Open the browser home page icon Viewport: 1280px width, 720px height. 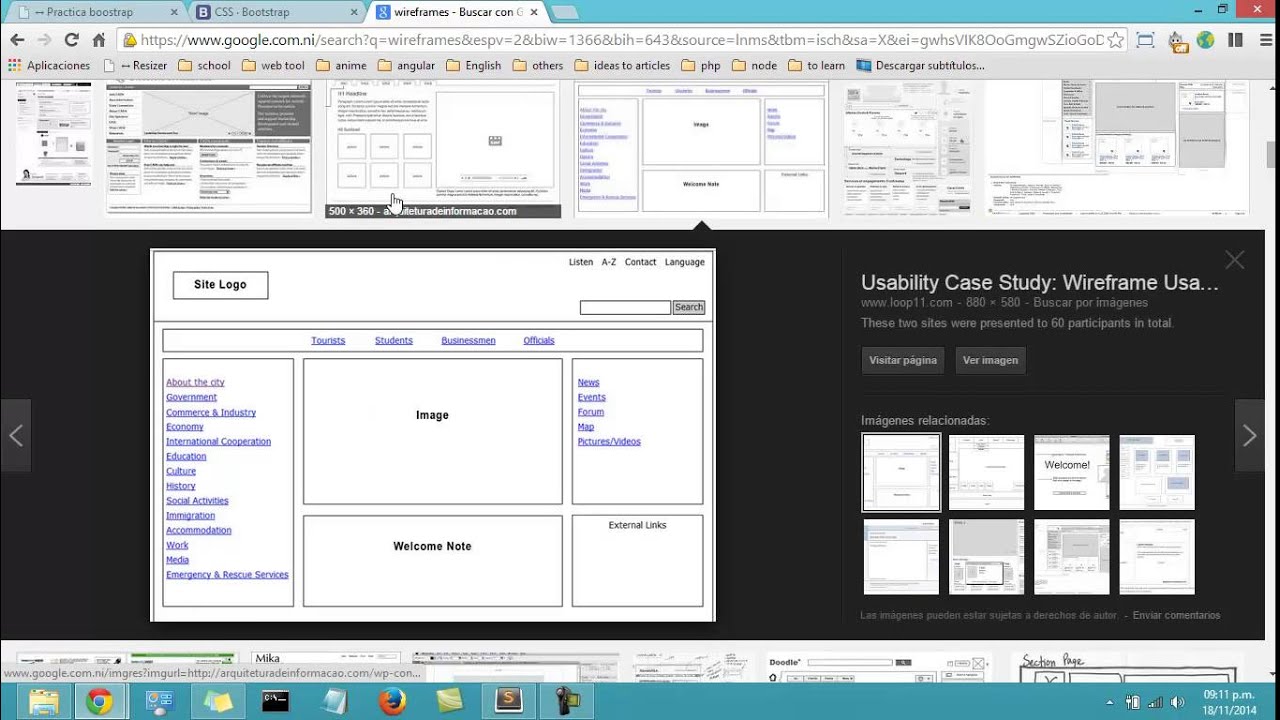pyautogui.click(x=98, y=40)
